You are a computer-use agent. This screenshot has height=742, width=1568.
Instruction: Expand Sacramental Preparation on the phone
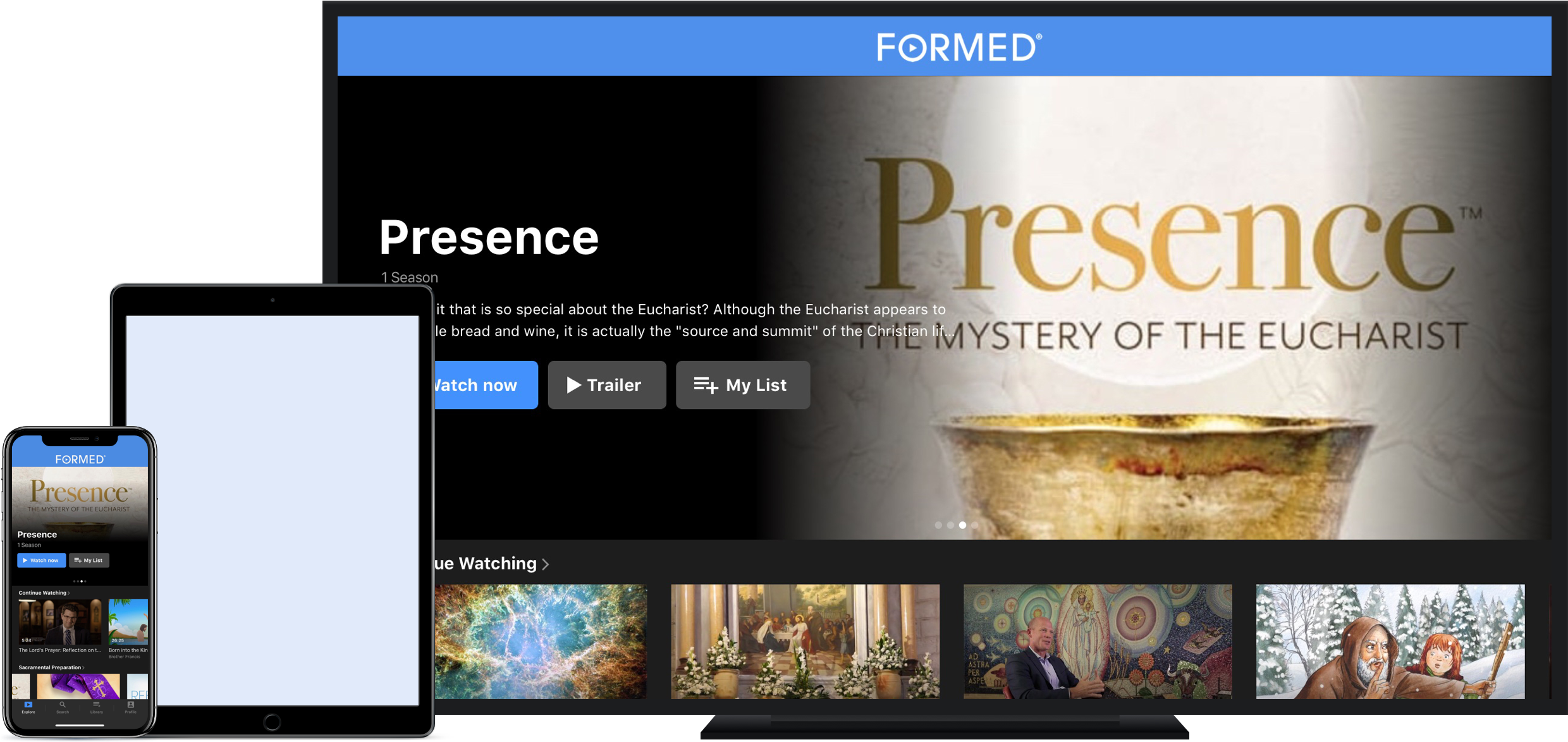tap(51, 667)
